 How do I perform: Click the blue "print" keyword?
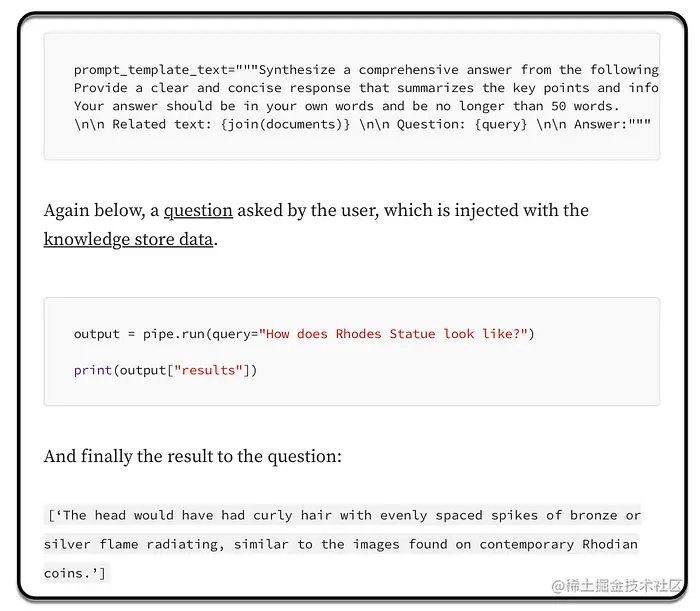click(x=93, y=370)
